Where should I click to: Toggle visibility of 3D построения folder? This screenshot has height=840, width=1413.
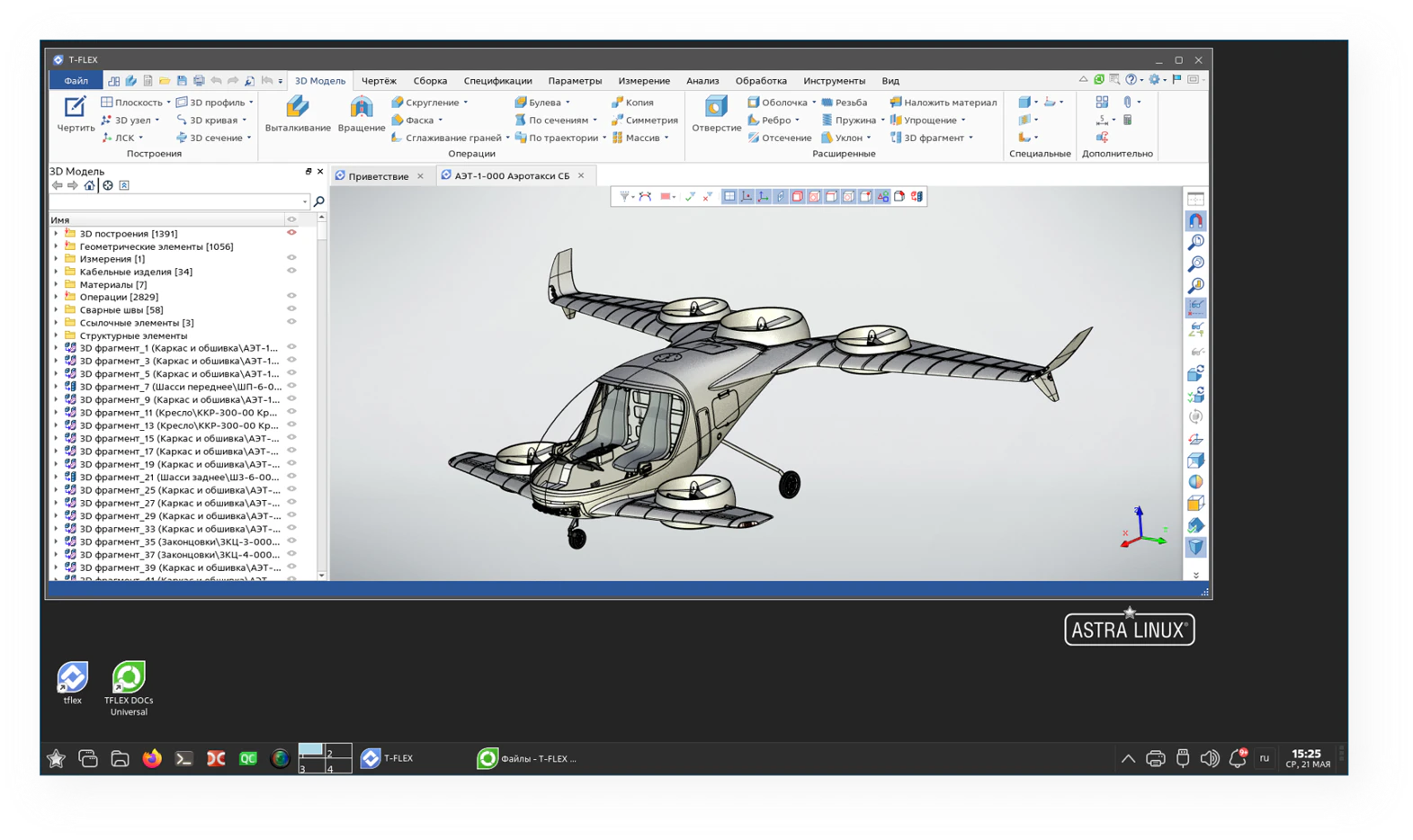pos(291,233)
